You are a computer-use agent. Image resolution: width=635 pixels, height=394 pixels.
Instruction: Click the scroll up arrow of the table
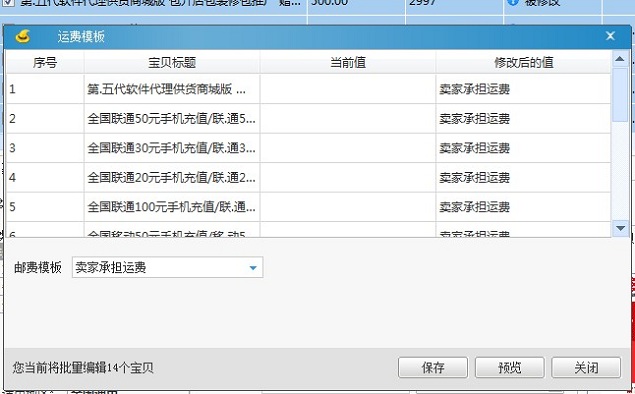pyautogui.click(x=620, y=59)
